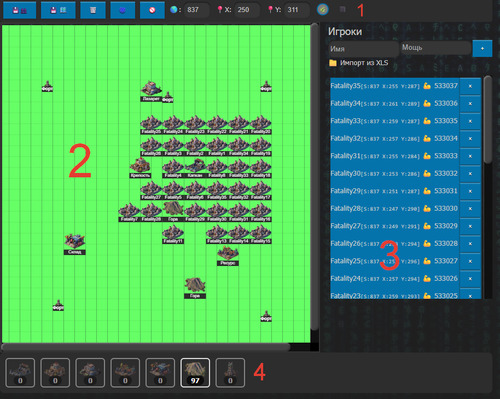Click the save with grid toolbar button
500x399 pixels.
coord(58,10)
